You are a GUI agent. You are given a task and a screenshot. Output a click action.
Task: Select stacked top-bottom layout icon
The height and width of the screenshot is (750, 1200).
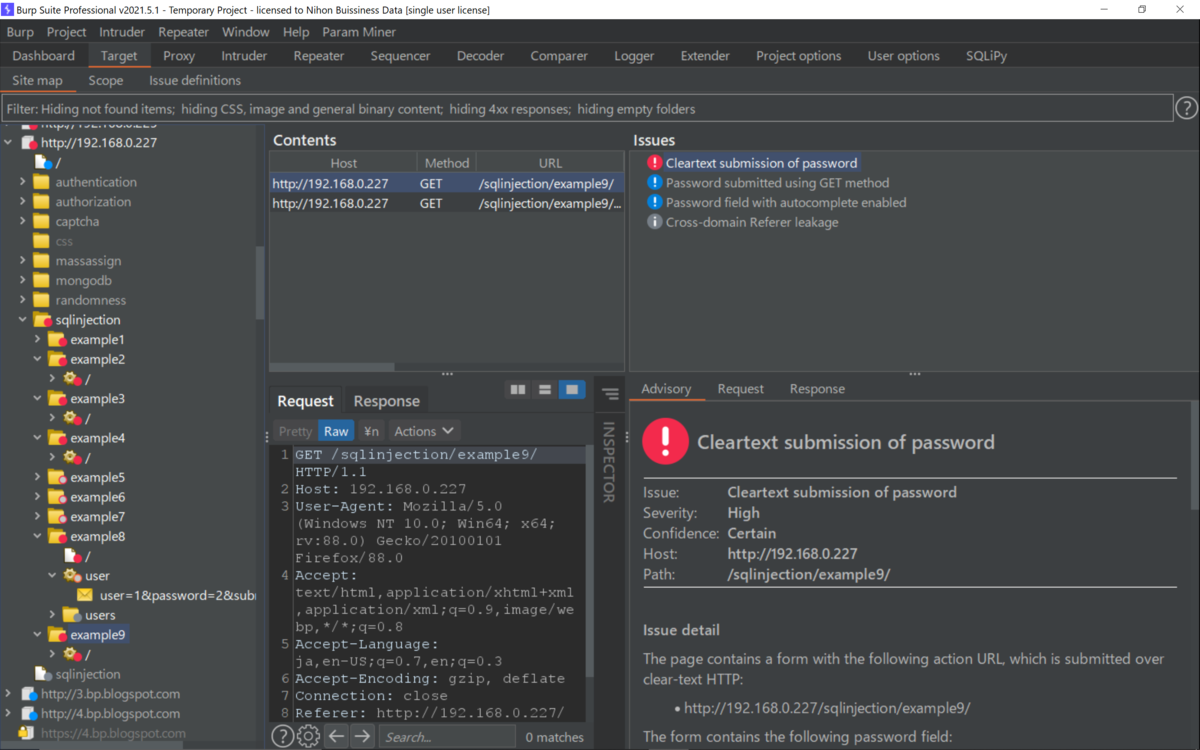[x=545, y=389]
